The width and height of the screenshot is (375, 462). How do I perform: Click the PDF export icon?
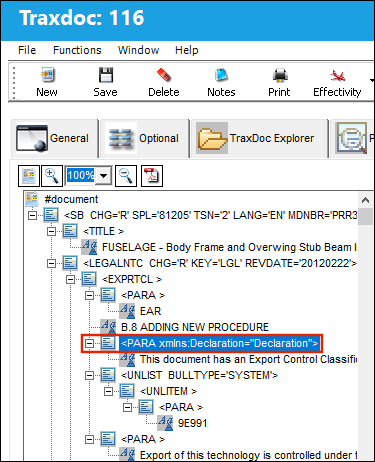point(152,176)
